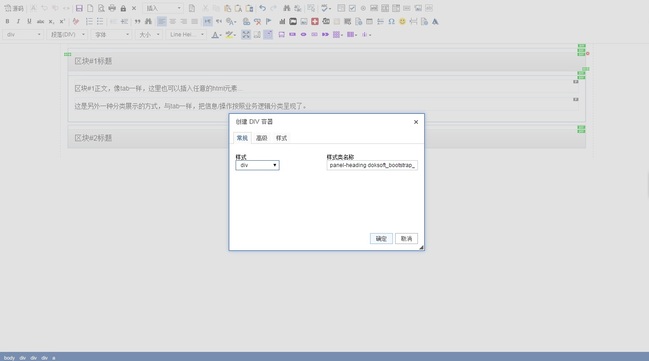The image size is (649, 361).
Task: Insert special character (Omega icon)
Action: point(391,22)
